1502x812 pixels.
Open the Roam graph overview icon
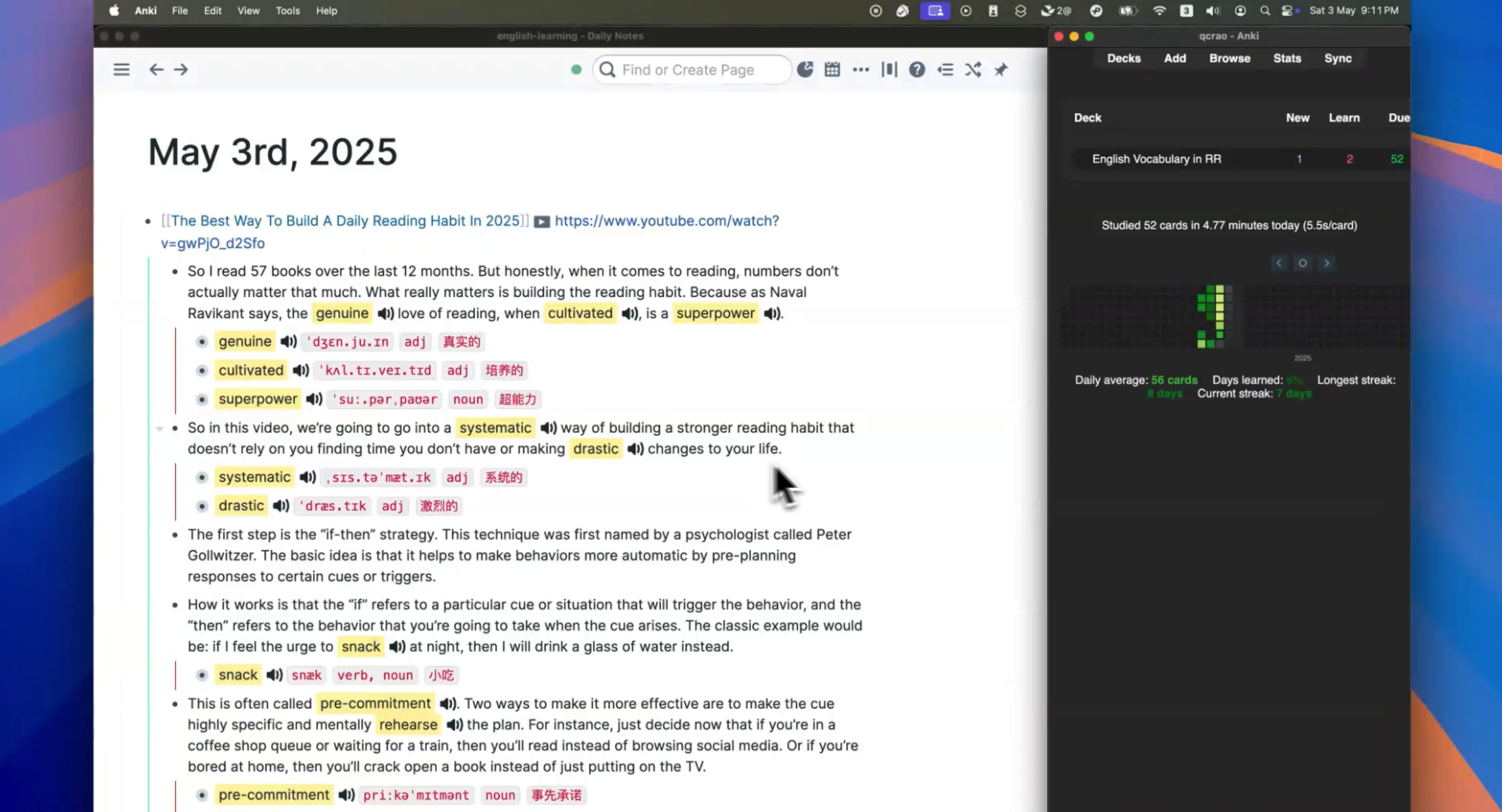tap(805, 69)
